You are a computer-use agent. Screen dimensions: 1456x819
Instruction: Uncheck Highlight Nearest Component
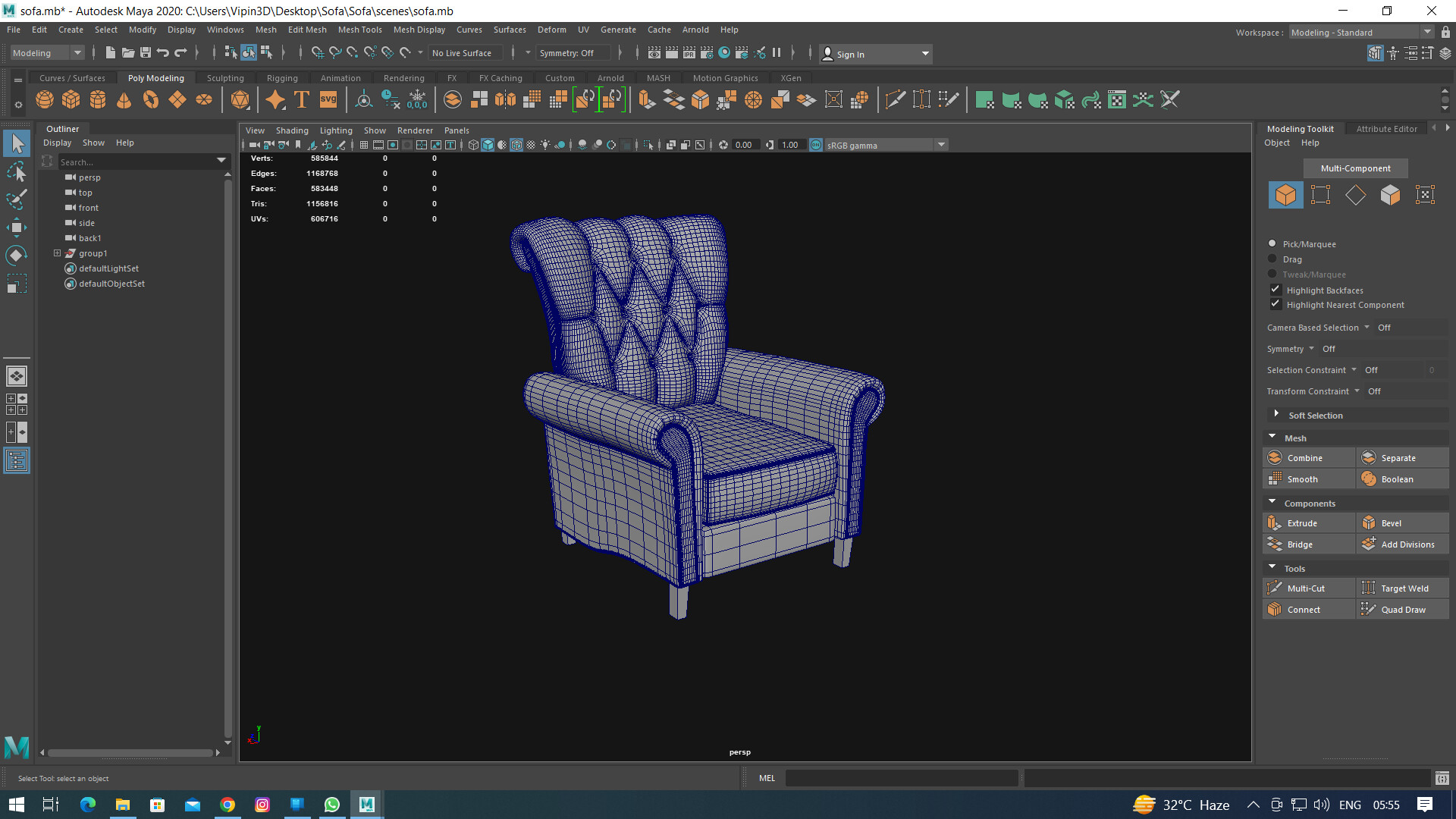[1276, 304]
